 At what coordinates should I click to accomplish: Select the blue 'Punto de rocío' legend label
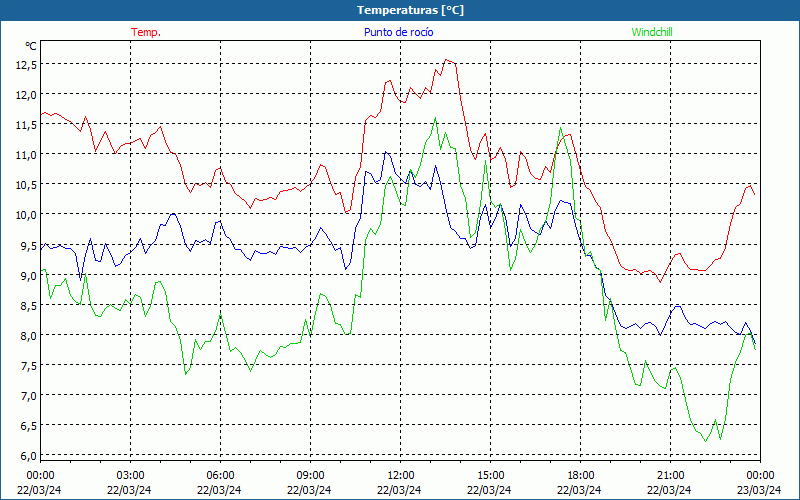pos(398,32)
